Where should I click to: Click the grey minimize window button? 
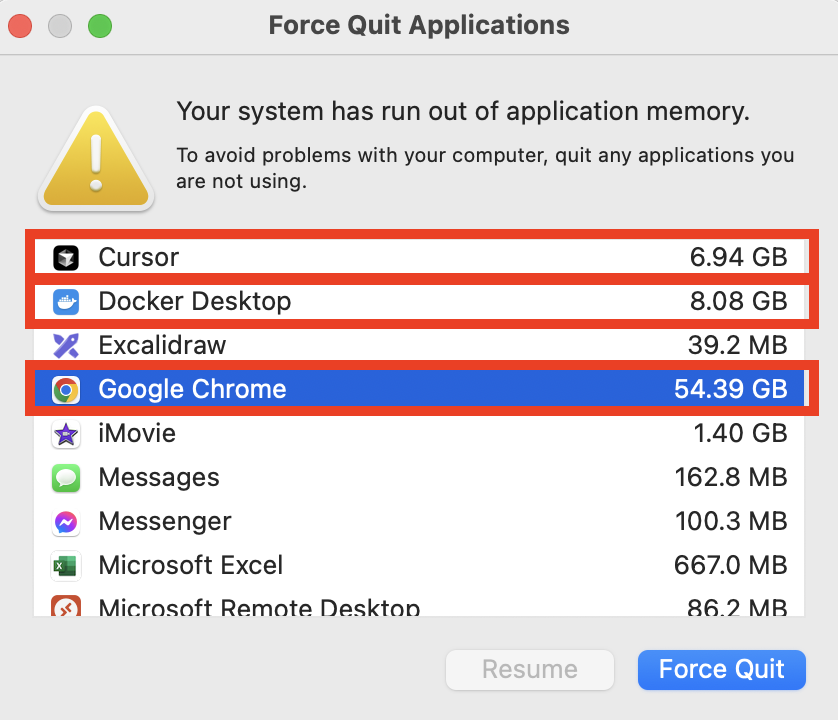click(60, 26)
